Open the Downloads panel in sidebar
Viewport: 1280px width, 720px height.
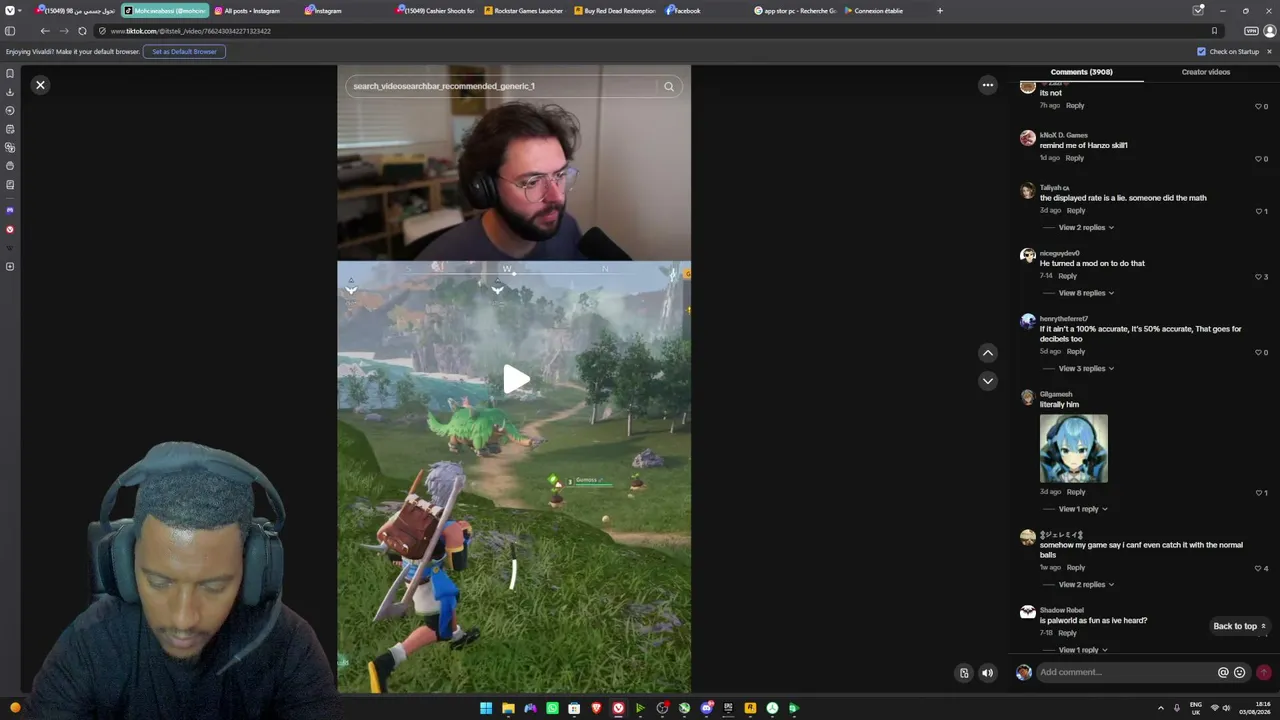pos(10,92)
